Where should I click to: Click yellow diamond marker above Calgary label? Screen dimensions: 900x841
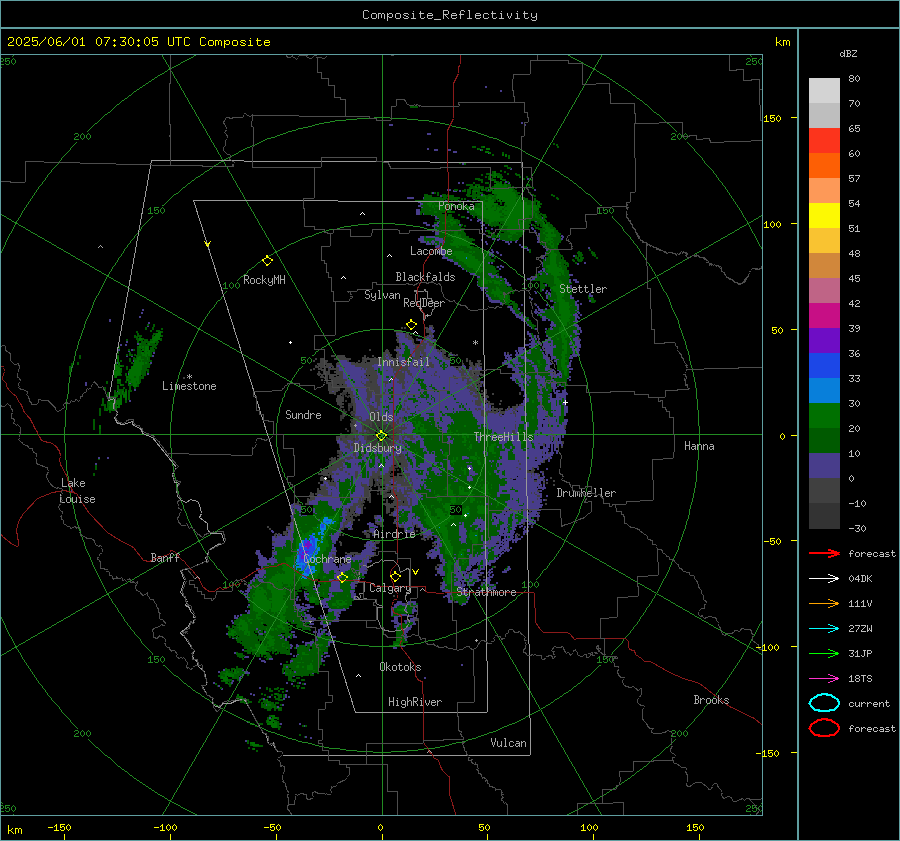(395, 576)
